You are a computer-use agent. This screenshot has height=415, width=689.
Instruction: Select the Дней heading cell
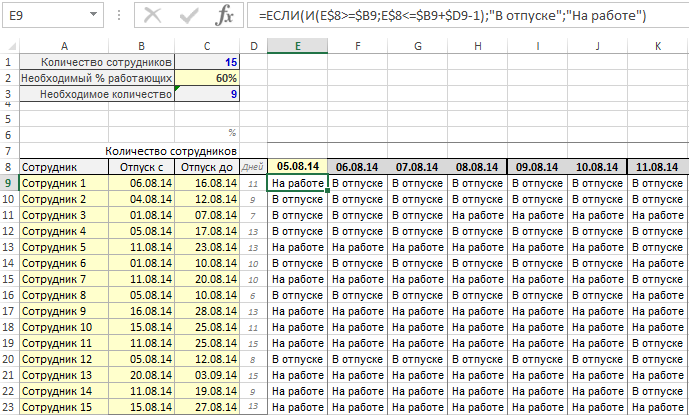pos(253,167)
